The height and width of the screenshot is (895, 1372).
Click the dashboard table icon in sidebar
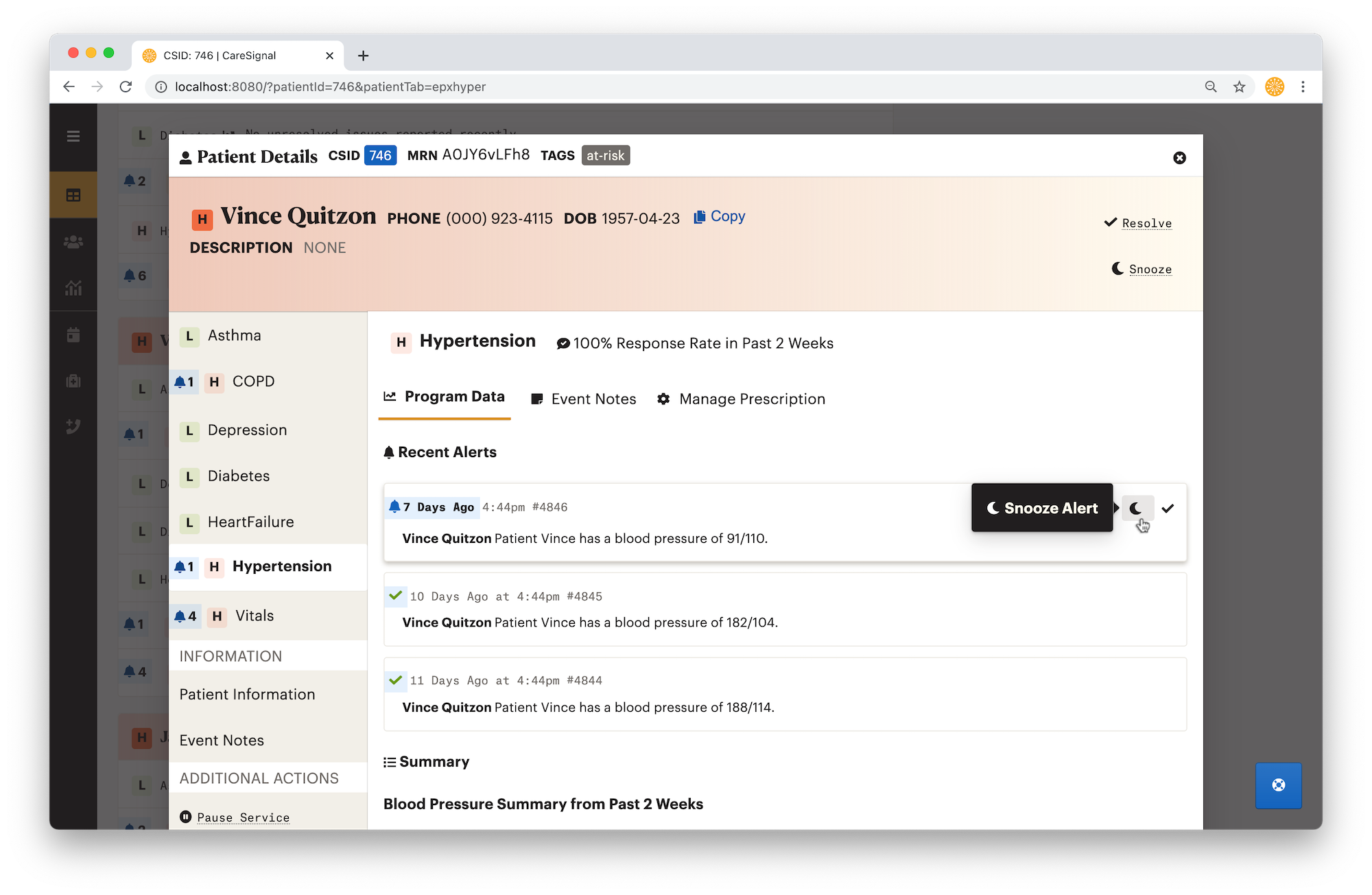point(73,196)
